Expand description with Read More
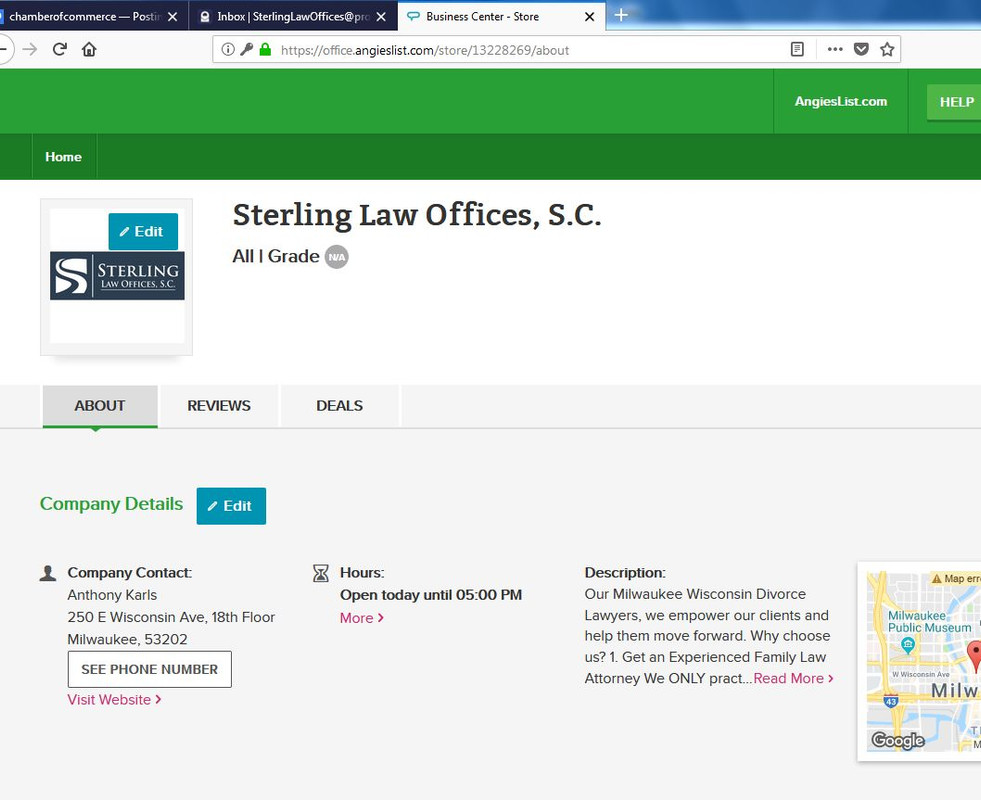Viewport: 981px width, 800px height. click(793, 679)
